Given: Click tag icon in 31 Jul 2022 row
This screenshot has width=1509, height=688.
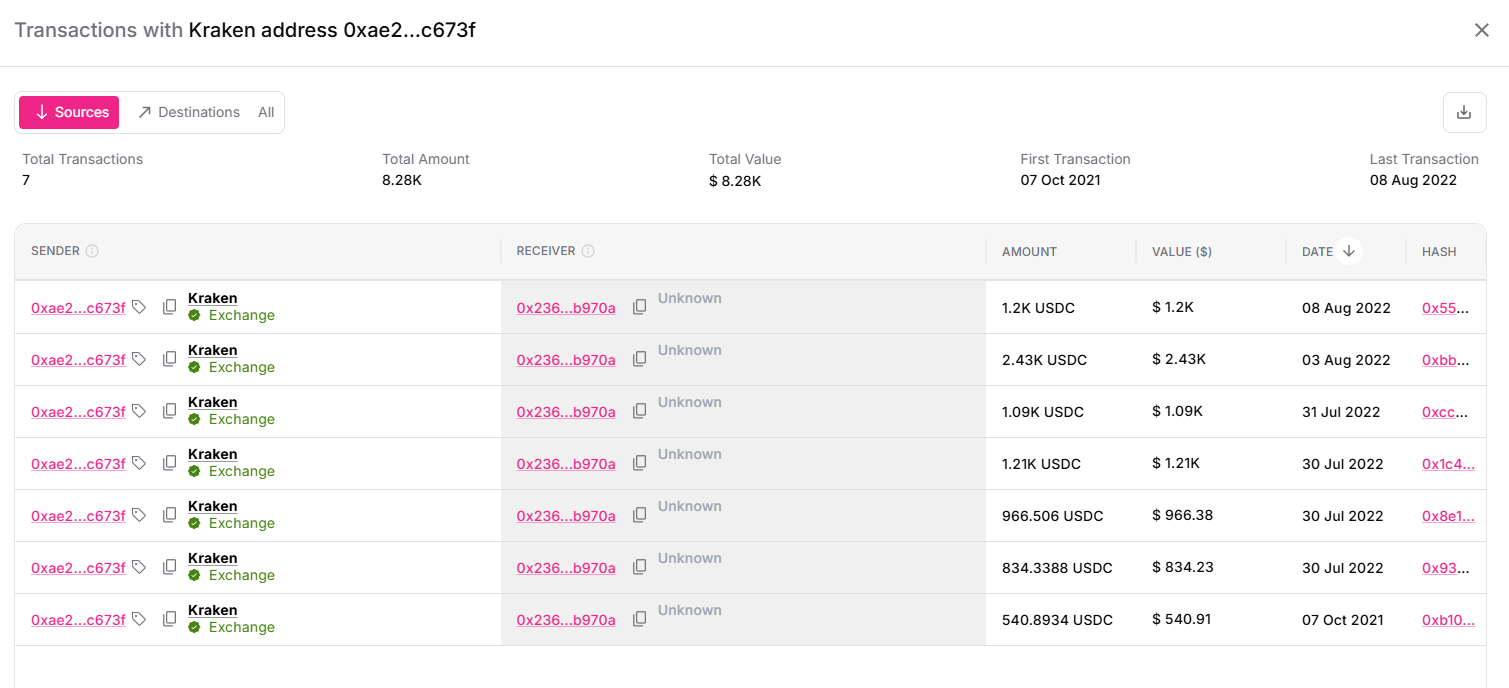Looking at the screenshot, I should pyautogui.click(x=139, y=411).
